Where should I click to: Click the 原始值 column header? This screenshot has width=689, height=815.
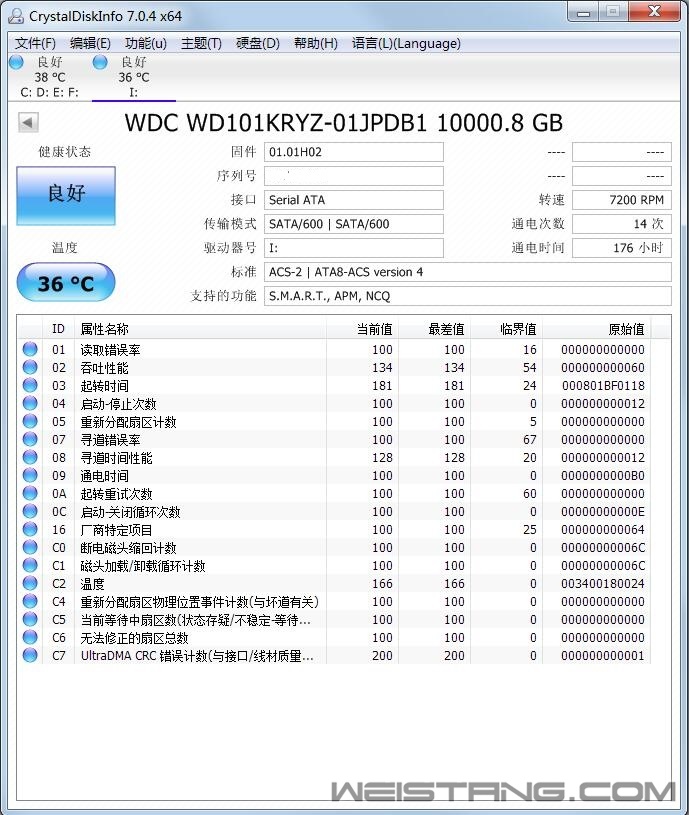[597, 328]
